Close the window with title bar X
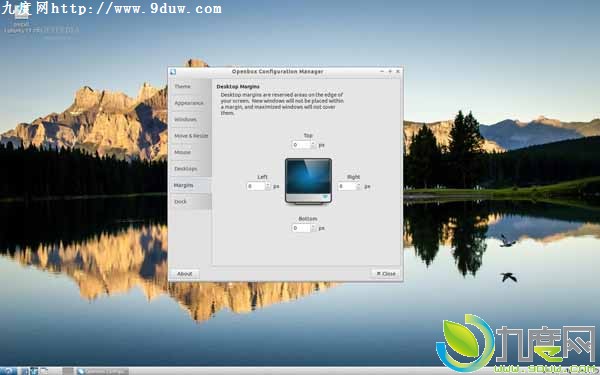 pyautogui.click(x=398, y=72)
